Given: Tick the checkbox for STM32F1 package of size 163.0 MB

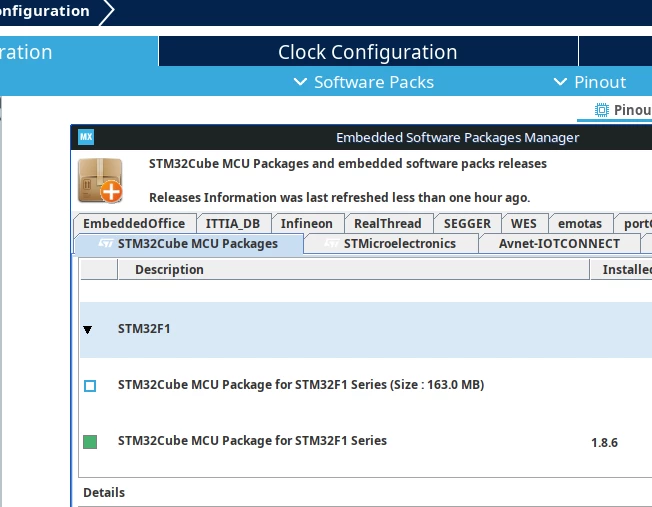Looking at the screenshot, I should [90, 386].
